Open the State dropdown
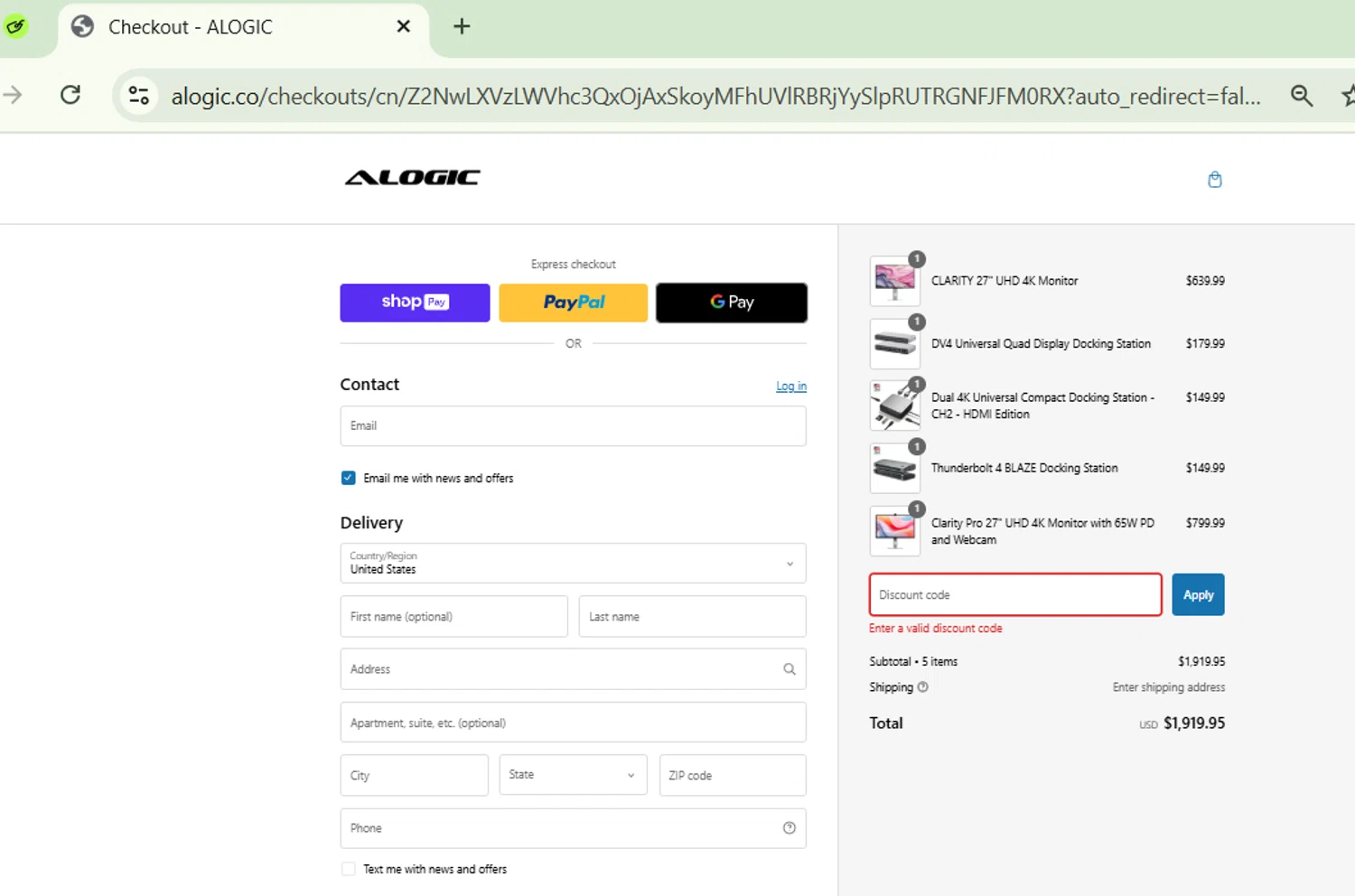The image size is (1355, 896). coord(573,775)
